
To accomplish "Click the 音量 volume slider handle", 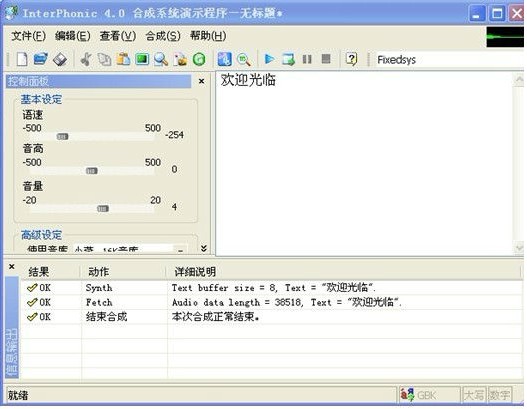I will pos(103,209).
